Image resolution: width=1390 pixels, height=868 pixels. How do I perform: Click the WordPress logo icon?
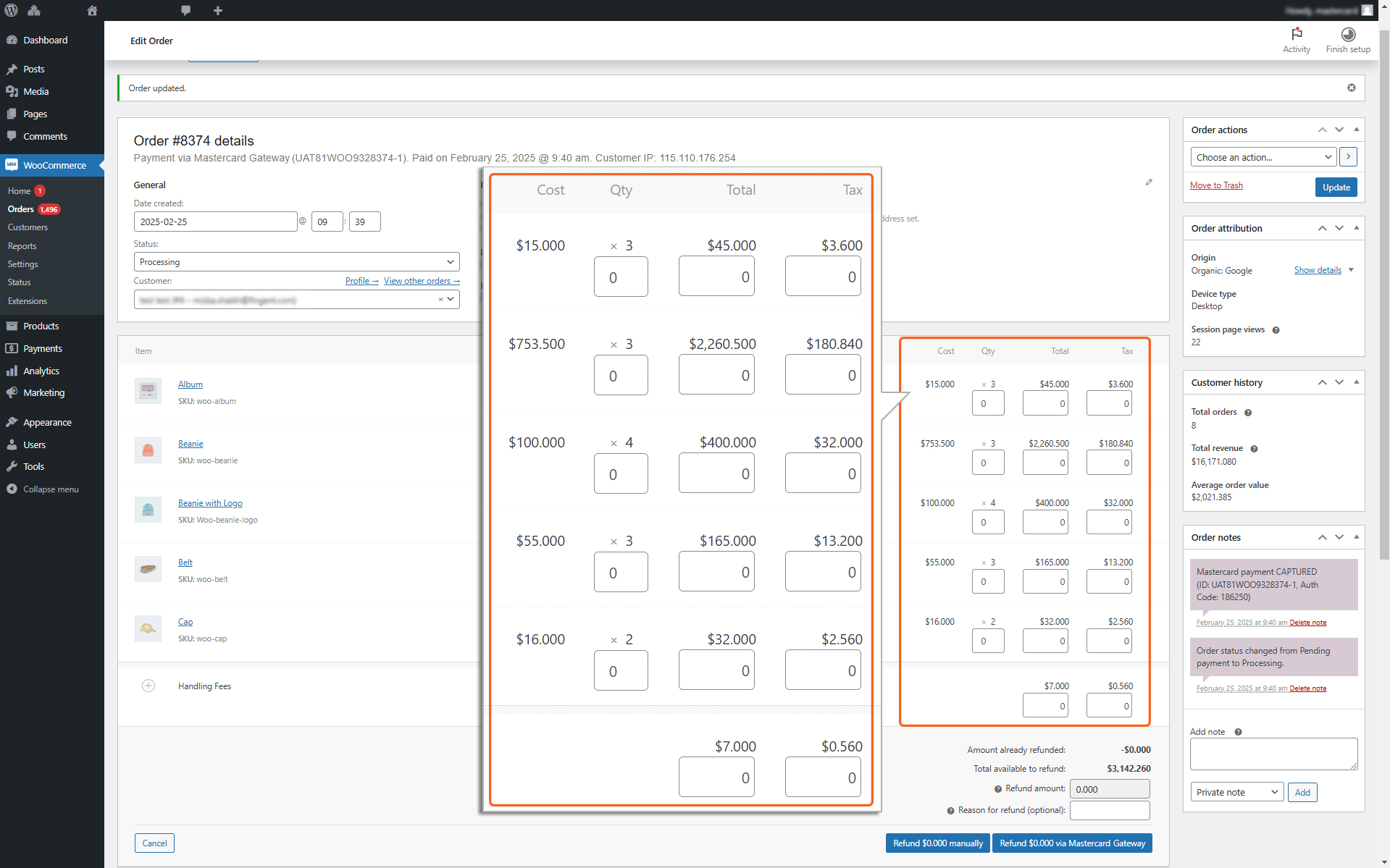coord(11,10)
